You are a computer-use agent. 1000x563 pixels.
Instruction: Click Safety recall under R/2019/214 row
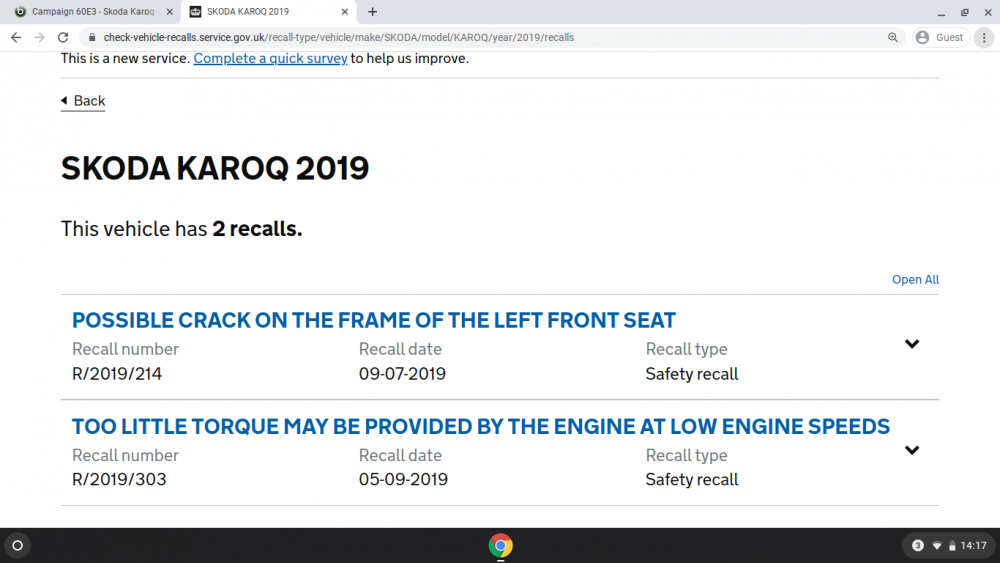tap(692, 374)
